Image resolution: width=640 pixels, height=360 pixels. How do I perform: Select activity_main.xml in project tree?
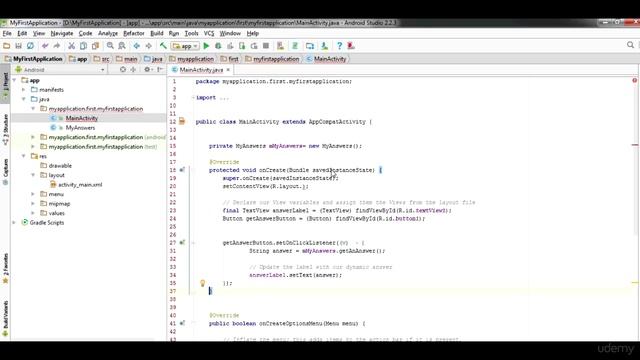coord(80,185)
